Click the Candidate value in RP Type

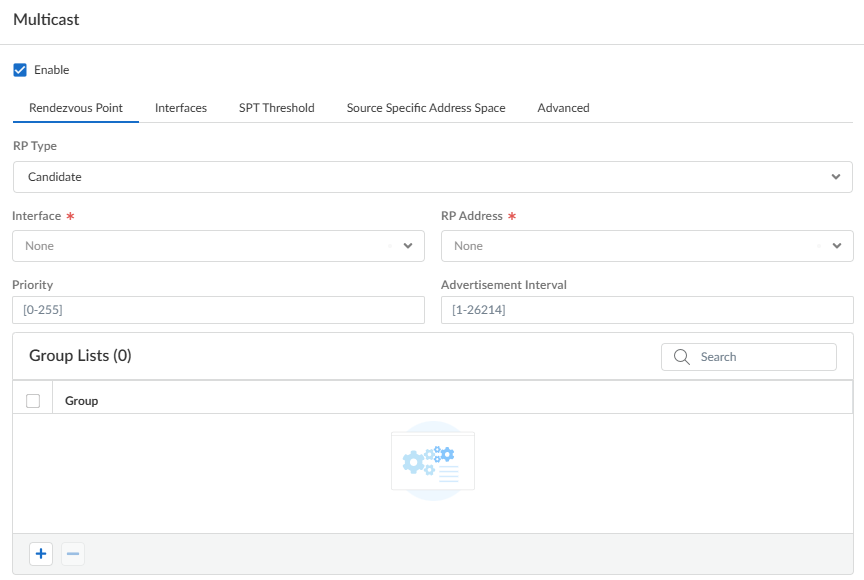pyautogui.click(x=55, y=177)
